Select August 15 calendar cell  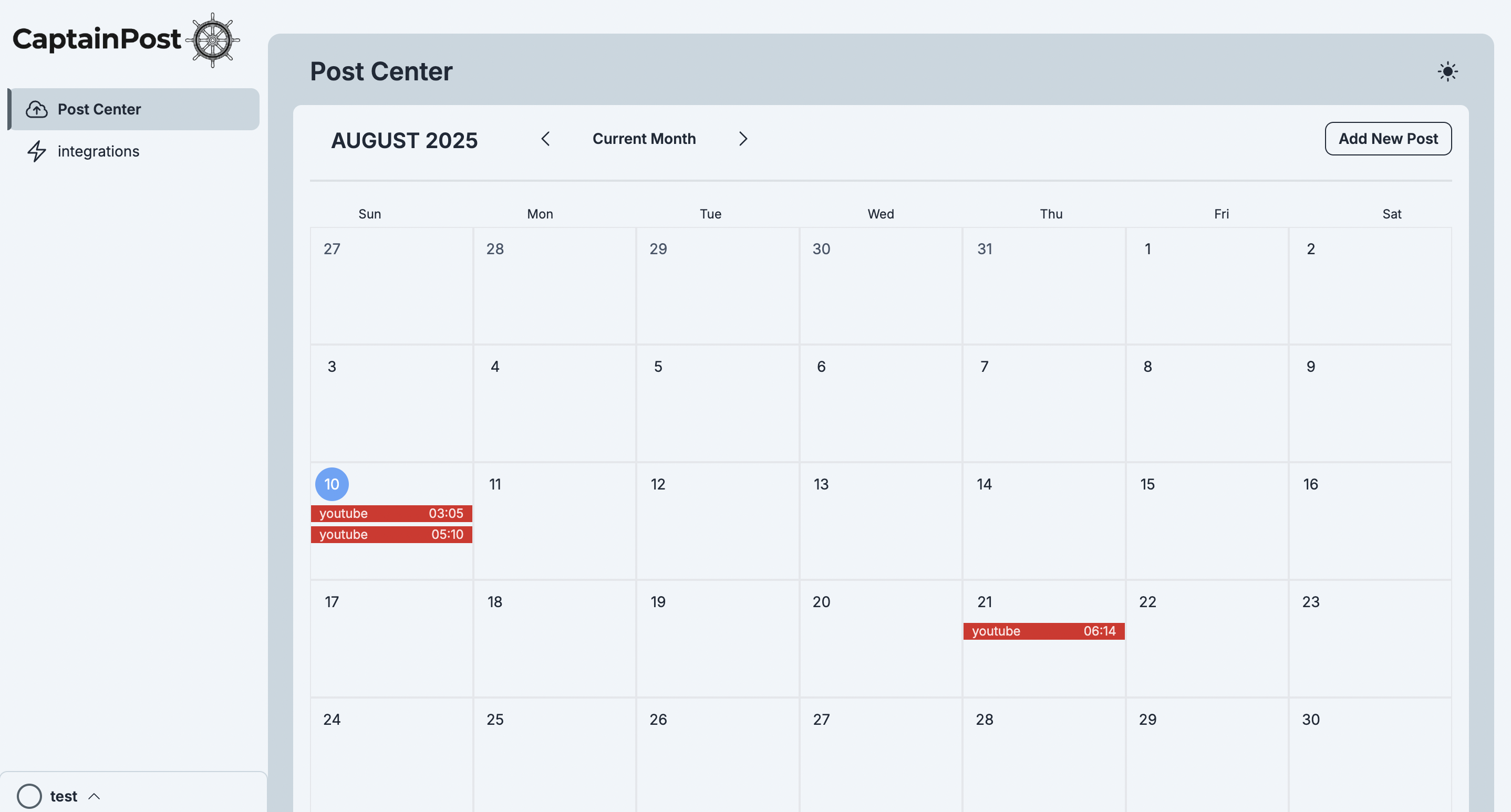point(1207,521)
